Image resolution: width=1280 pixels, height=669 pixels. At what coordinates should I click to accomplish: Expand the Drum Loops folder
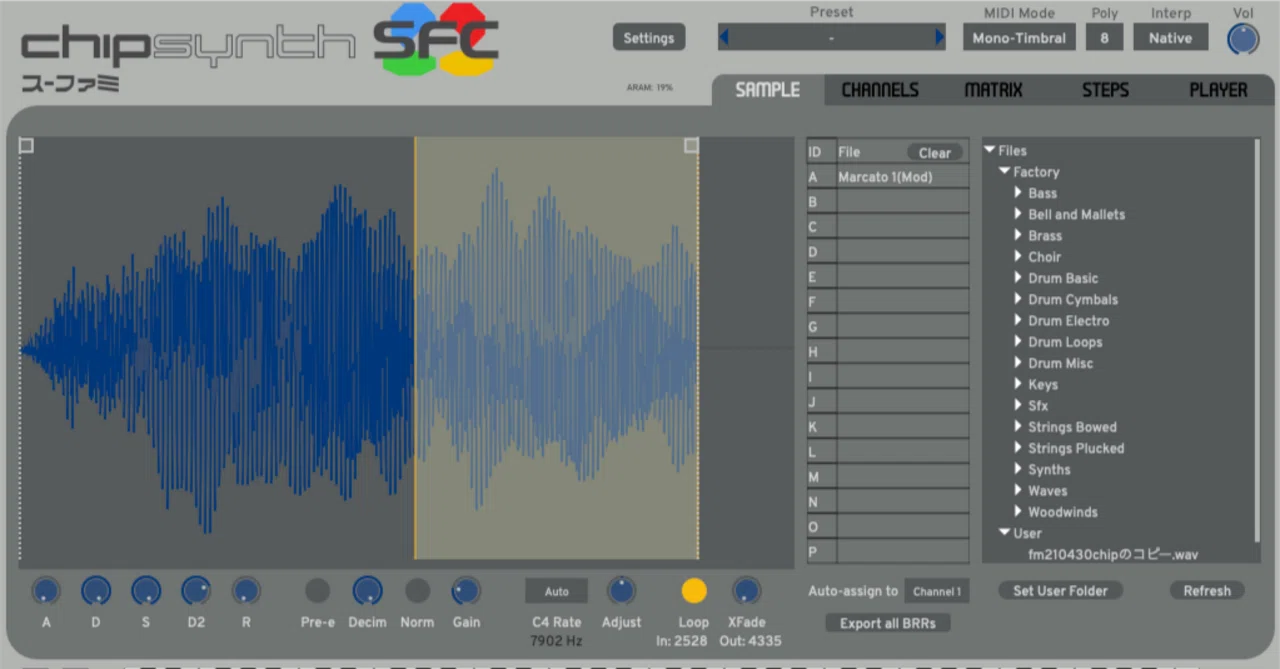1019,341
